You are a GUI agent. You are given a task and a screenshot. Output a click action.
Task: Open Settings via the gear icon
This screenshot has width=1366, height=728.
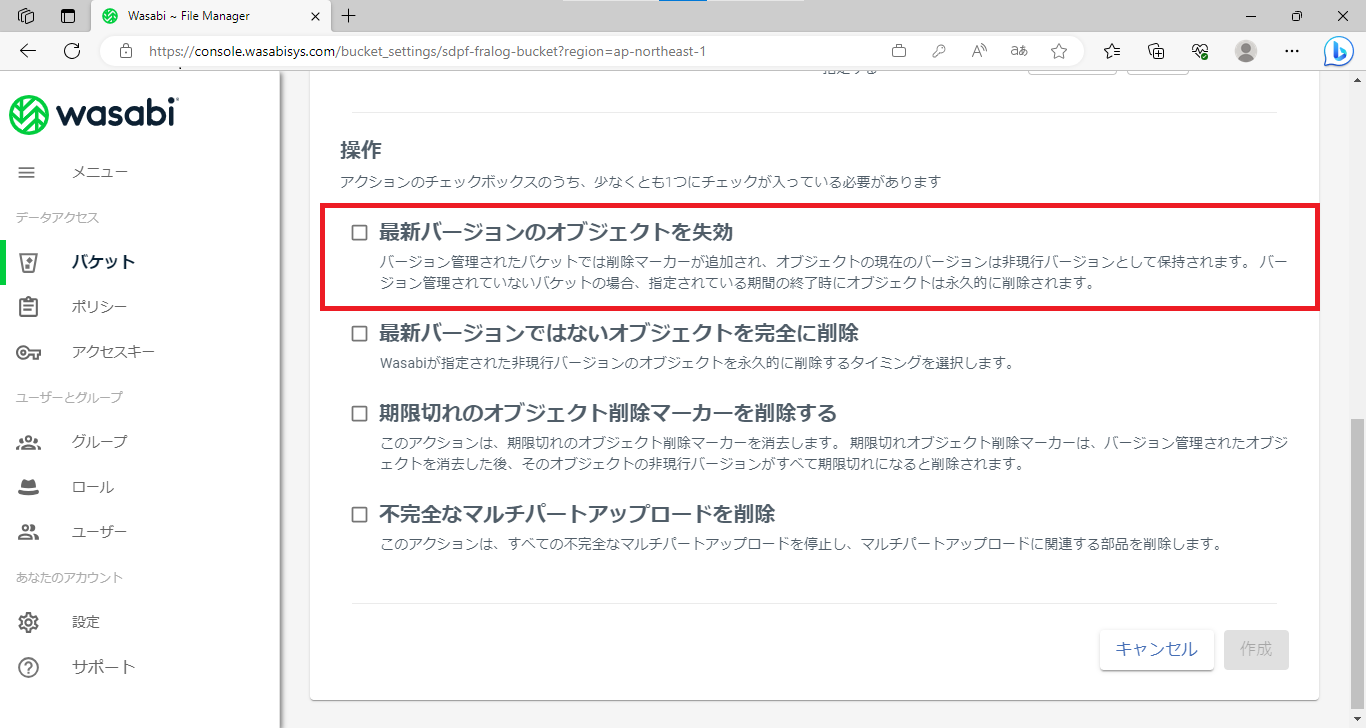[x=28, y=622]
